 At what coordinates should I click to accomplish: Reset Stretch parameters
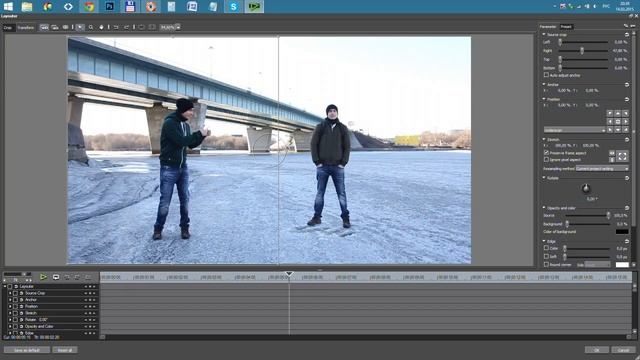click(627, 140)
